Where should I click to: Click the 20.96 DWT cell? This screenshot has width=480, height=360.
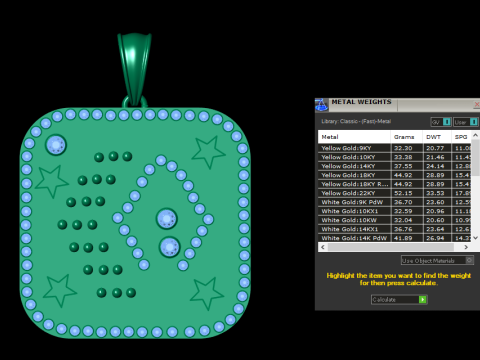pos(437,211)
